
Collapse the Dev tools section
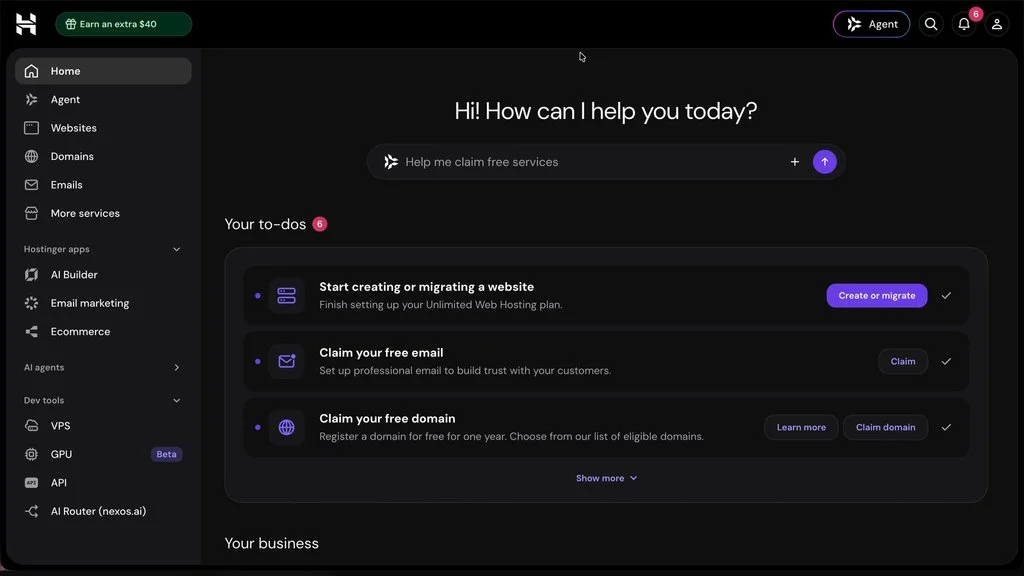[176, 400]
